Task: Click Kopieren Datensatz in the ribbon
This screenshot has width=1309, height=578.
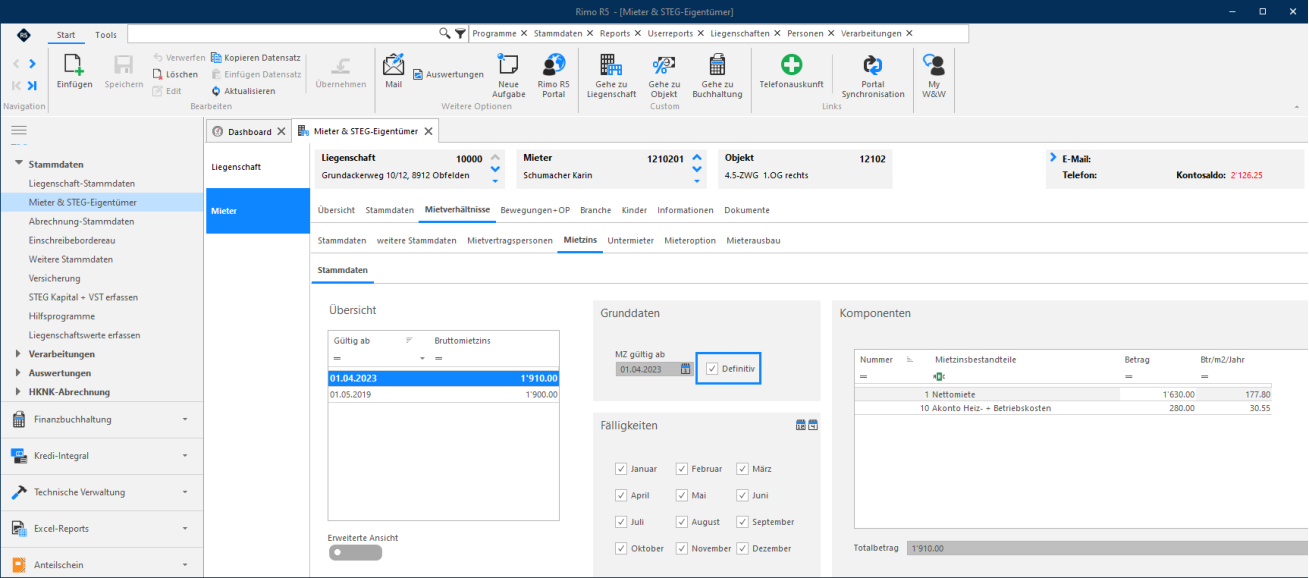Action: pyautogui.click(x=256, y=58)
